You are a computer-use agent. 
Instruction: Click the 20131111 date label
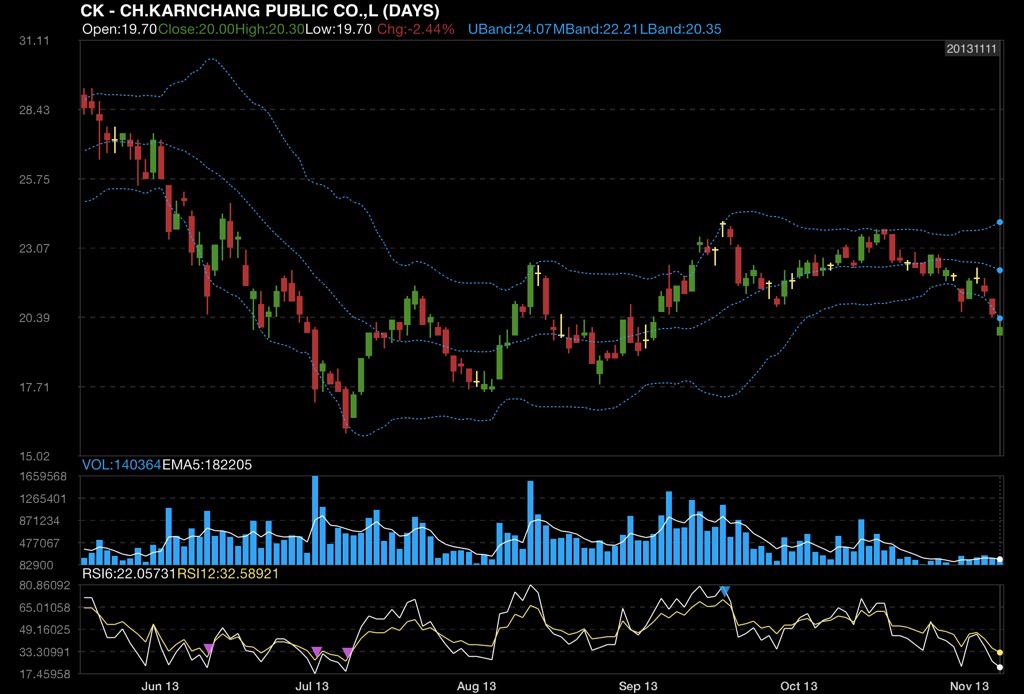(972, 49)
